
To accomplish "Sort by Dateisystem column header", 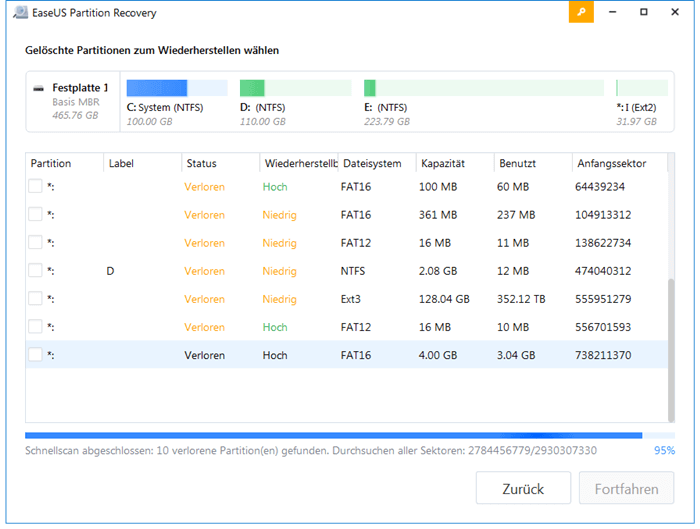I will [x=377, y=163].
